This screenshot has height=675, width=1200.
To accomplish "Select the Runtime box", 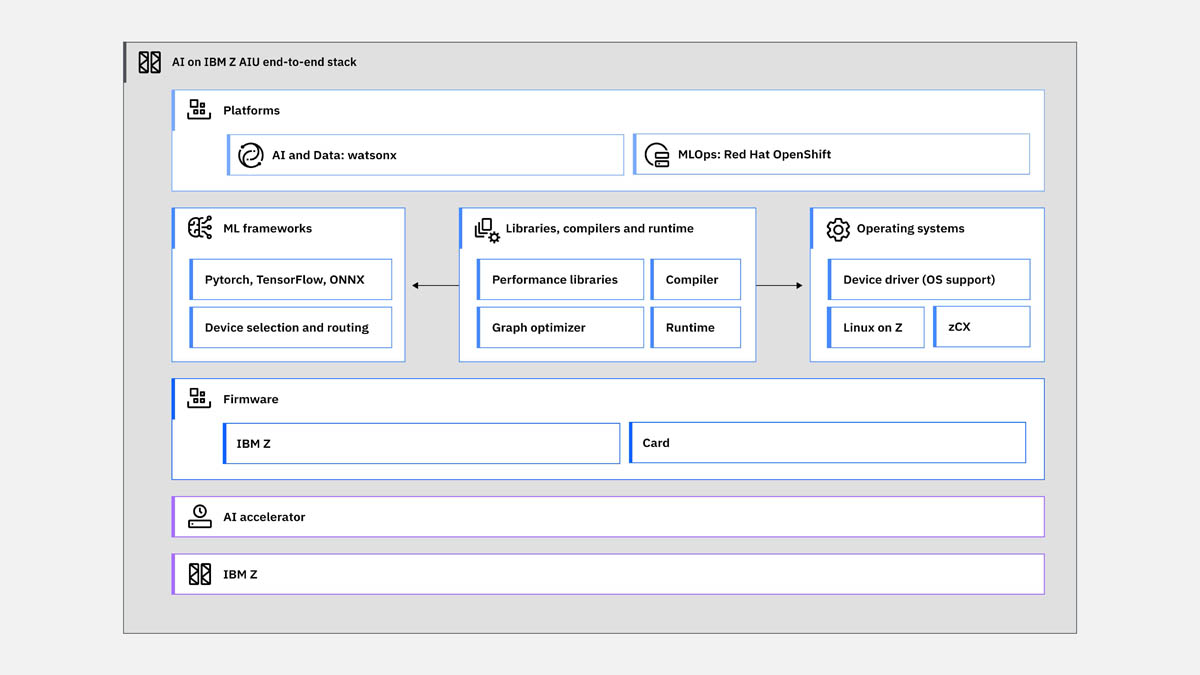I will pos(696,328).
